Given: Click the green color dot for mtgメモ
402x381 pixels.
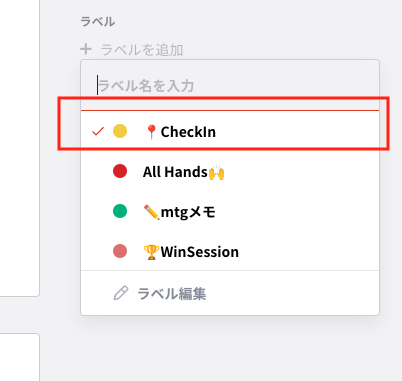Looking at the screenshot, I should coord(120,211).
